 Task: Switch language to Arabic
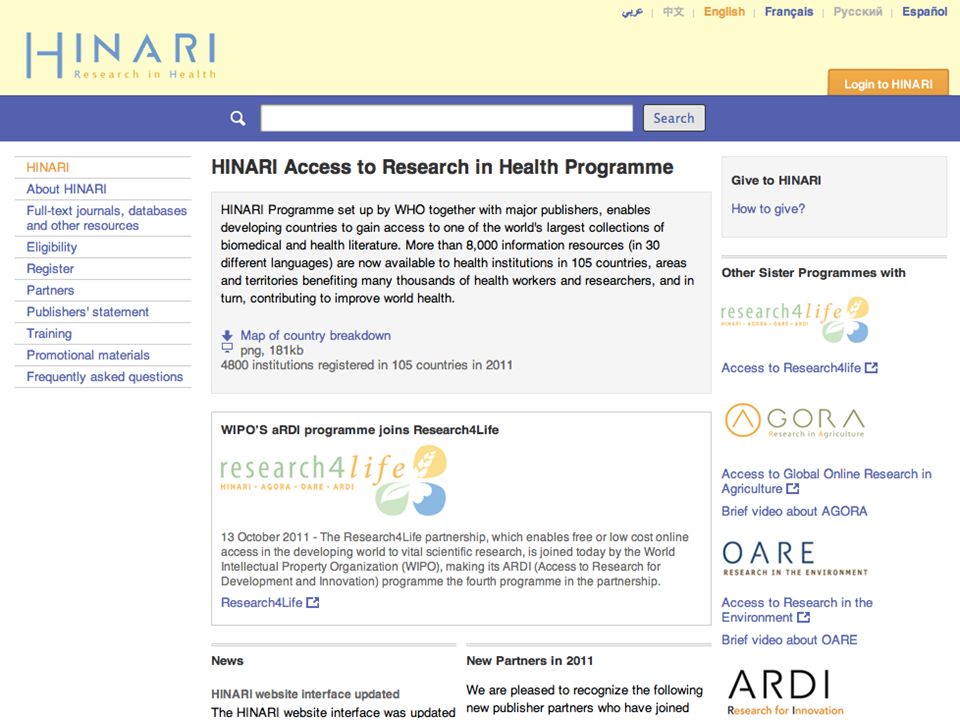click(x=632, y=12)
